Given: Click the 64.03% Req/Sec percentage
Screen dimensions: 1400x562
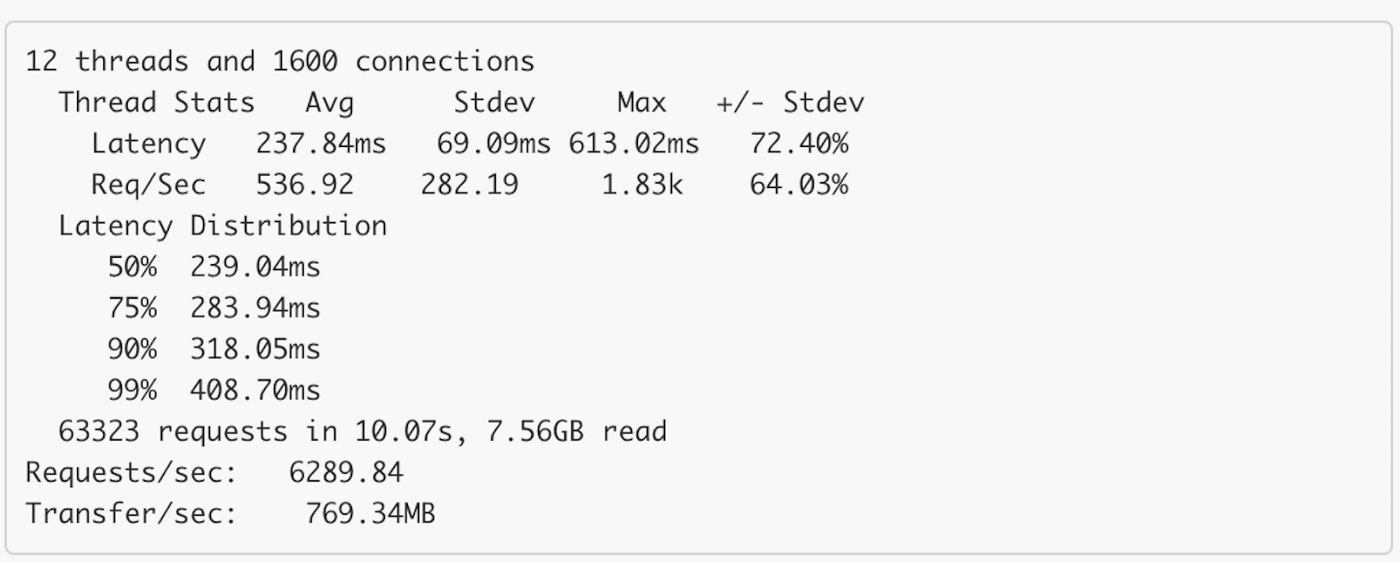Looking at the screenshot, I should (x=799, y=185).
